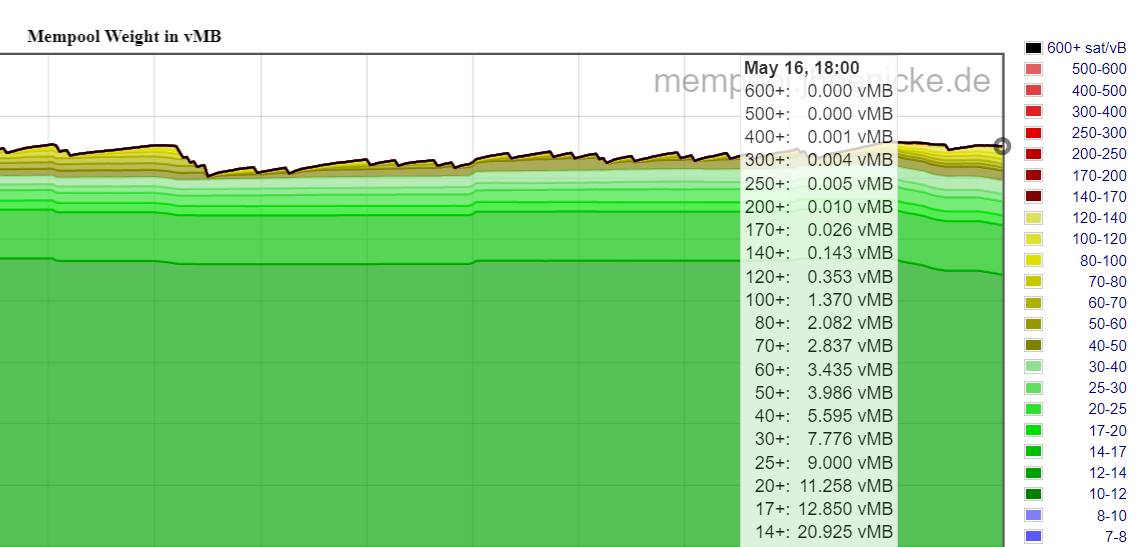Toggle the 250-300 red swatch
Image resolution: width=1139 pixels, height=547 pixels.
[1033, 133]
